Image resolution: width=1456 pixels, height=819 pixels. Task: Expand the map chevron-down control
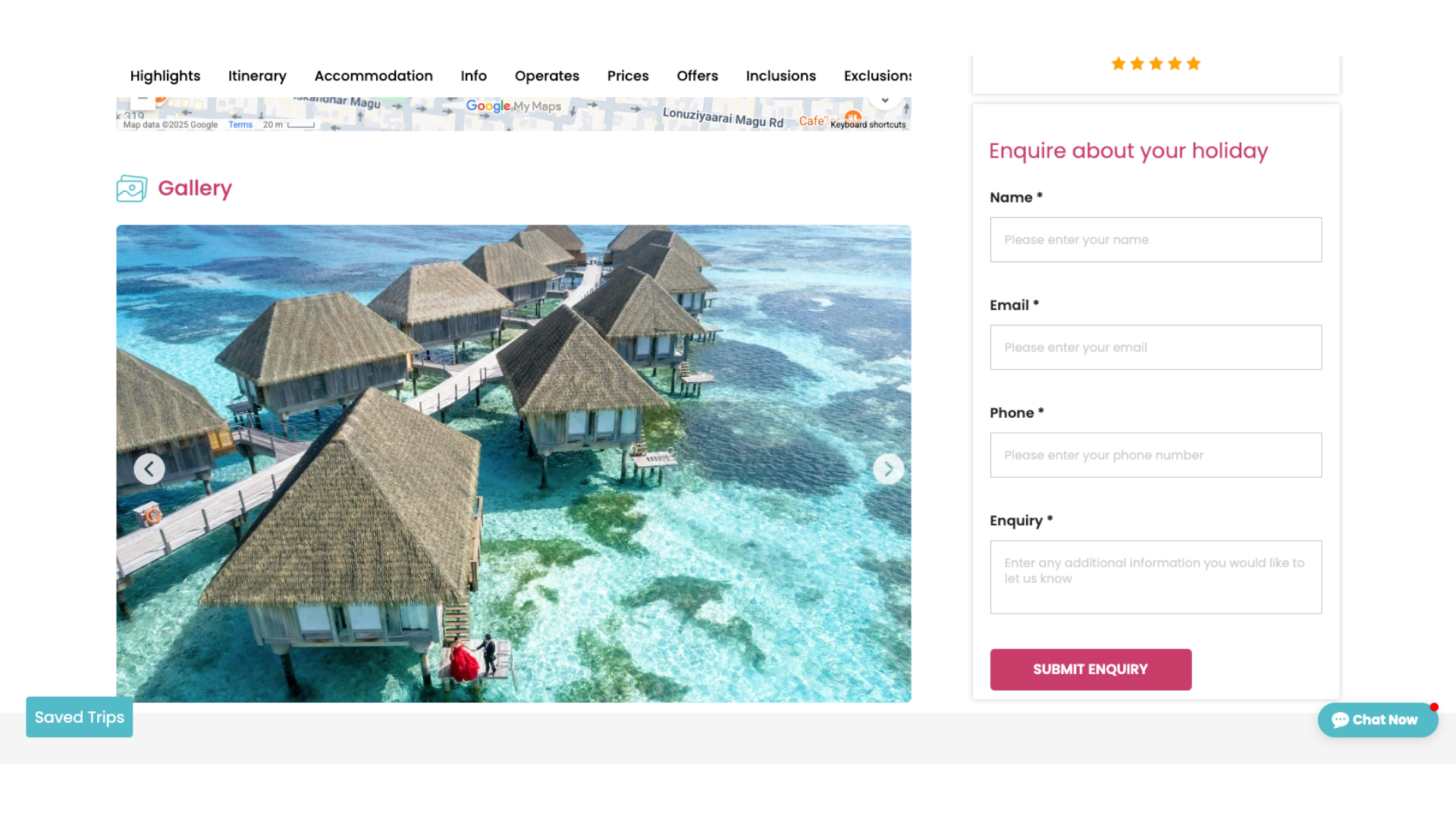pyautogui.click(x=884, y=101)
